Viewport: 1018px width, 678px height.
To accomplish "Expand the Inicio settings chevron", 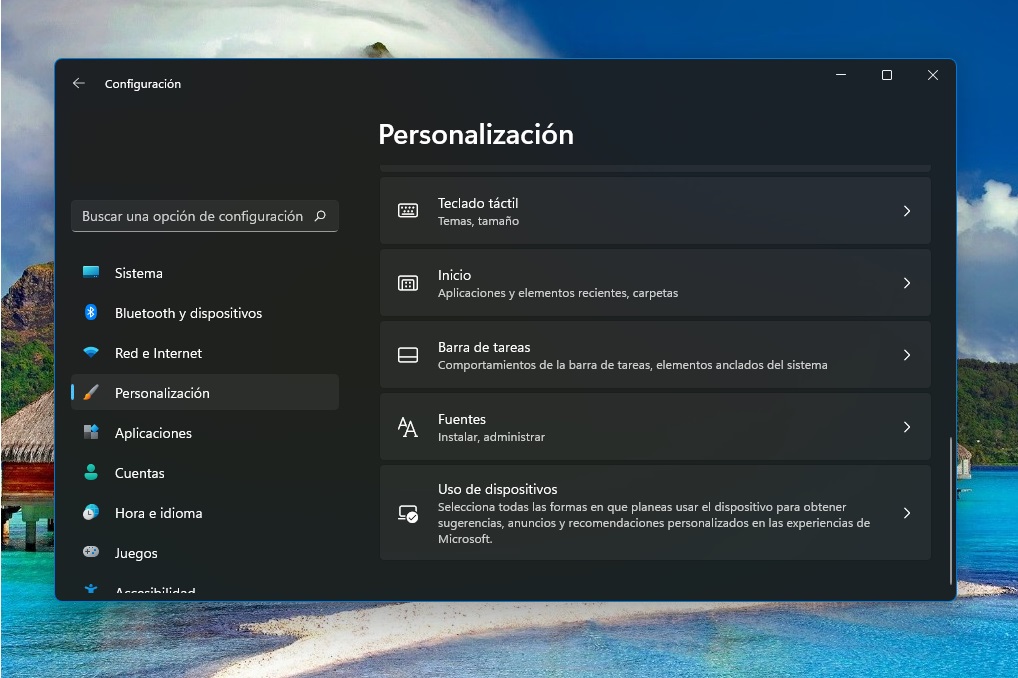I will (907, 282).
